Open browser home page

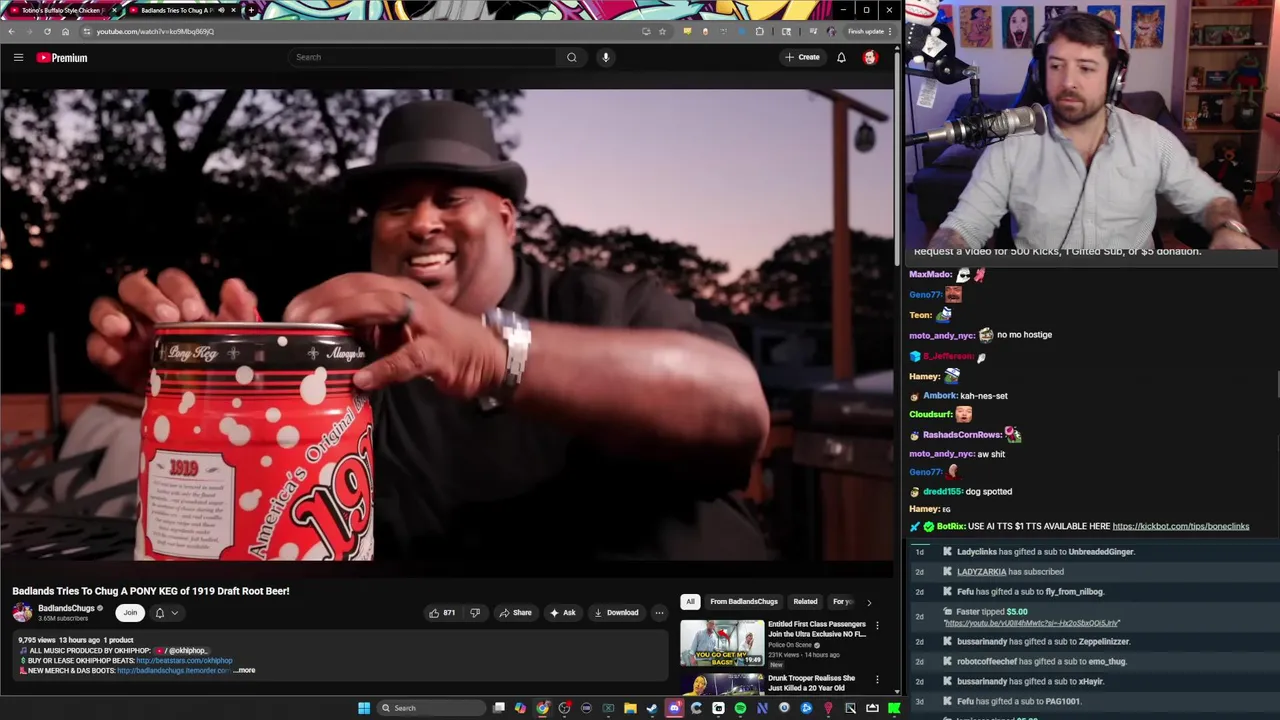pyautogui.click(x=65, y=31)
